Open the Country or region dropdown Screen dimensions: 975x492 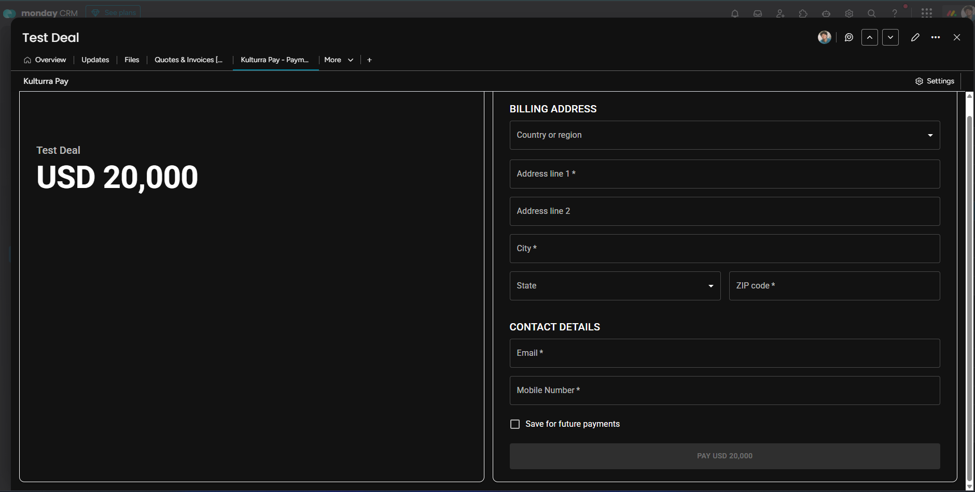point(724,135)
